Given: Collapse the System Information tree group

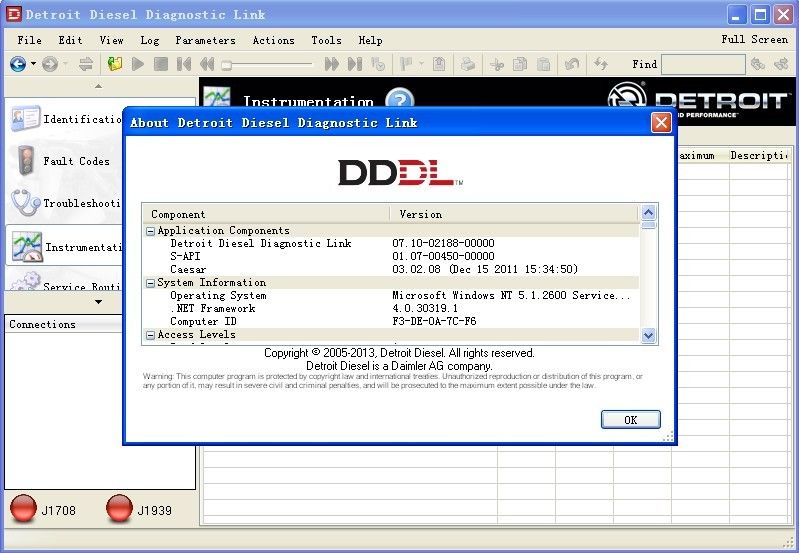Looking at the screenshot, I should 150,283.
